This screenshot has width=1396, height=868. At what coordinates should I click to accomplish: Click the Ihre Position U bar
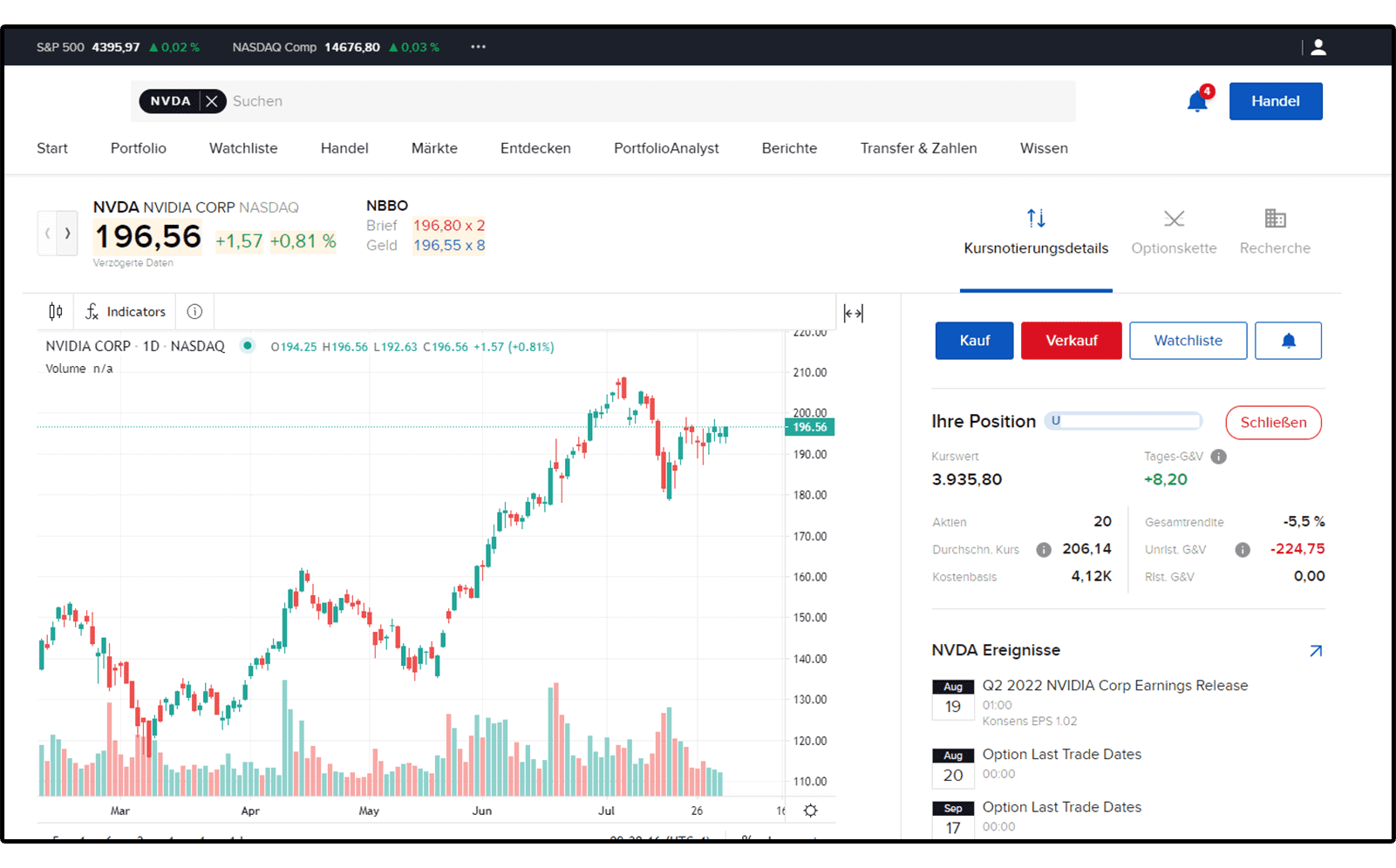coord(1124,421)
